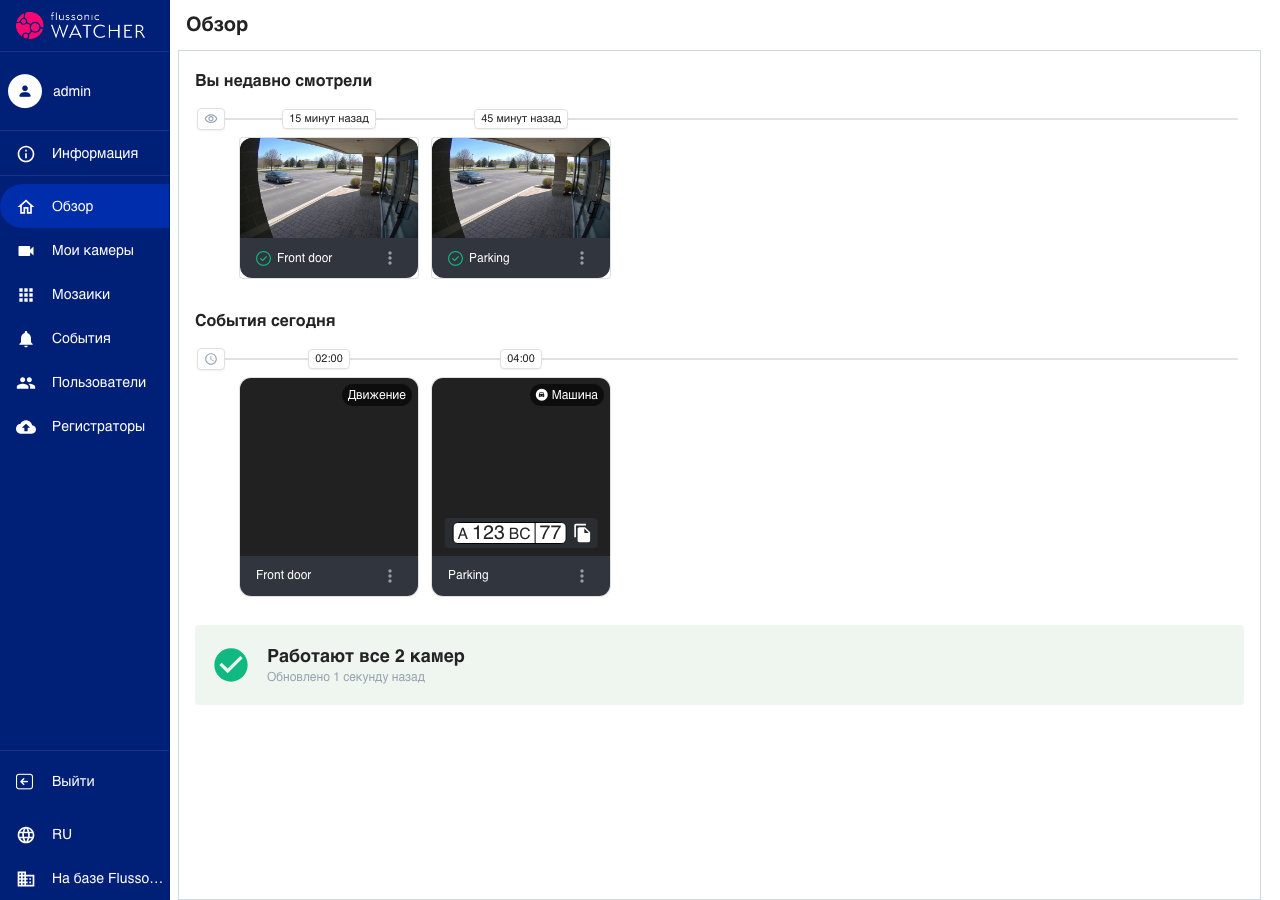Open Front door camera preview thumbnail
The image size is (1280, 900).
point(329,188)
